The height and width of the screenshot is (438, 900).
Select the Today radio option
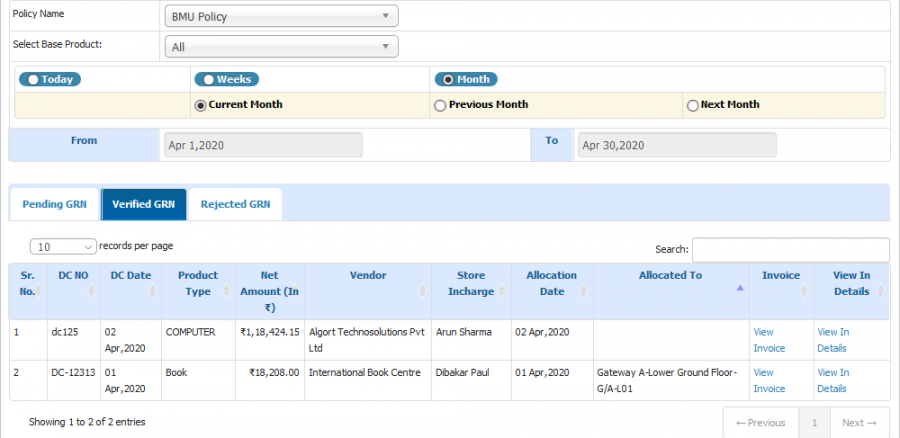[x=33, y=80]
